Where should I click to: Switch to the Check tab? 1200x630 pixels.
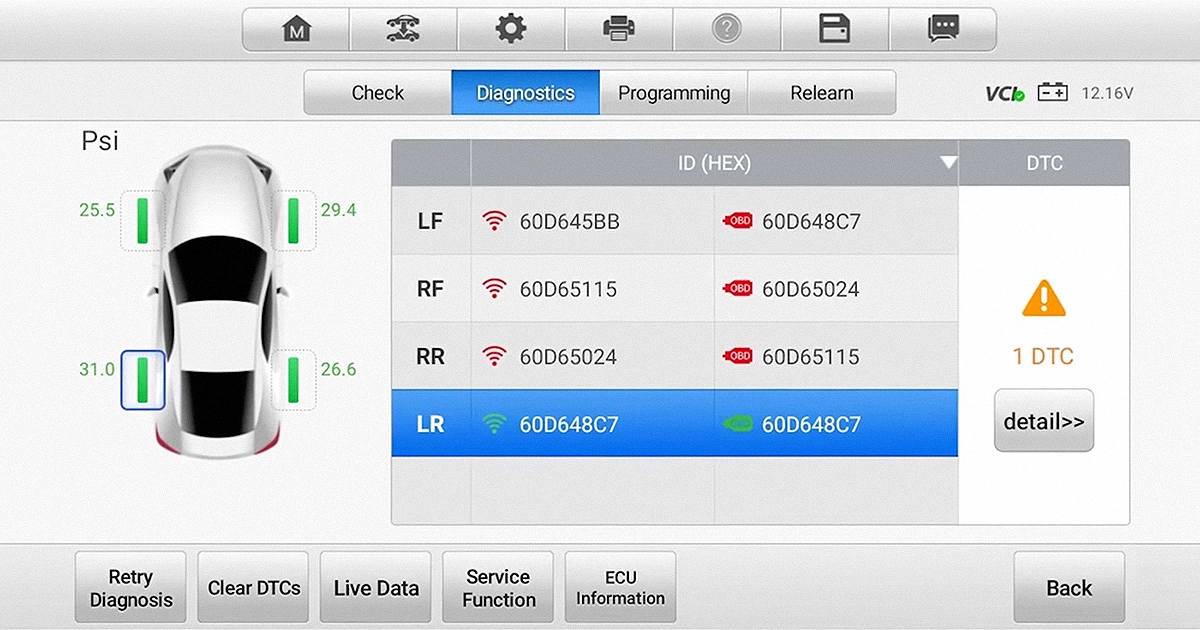point(377,92)
